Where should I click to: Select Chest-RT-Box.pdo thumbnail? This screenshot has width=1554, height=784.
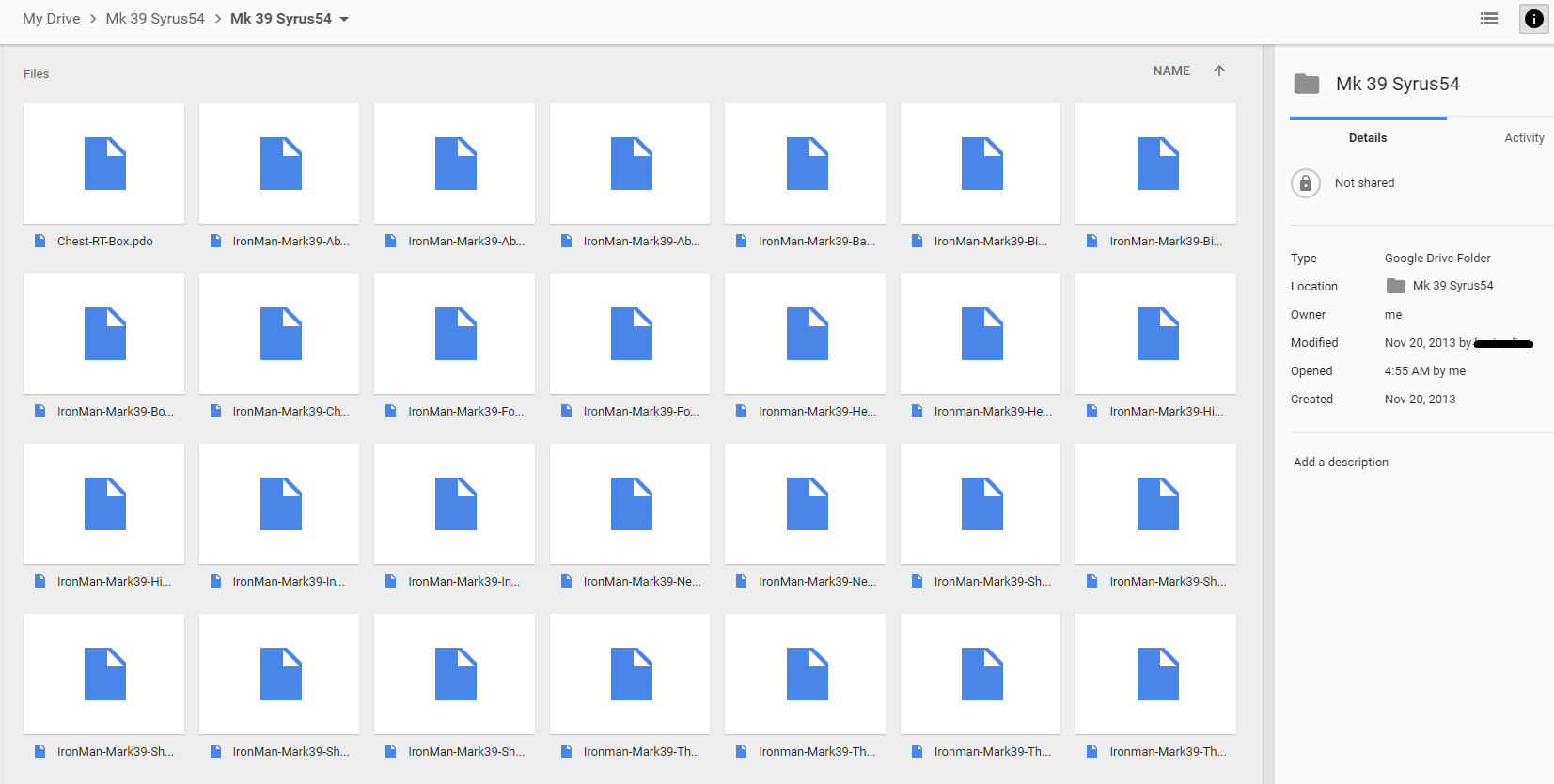point(104,164)
